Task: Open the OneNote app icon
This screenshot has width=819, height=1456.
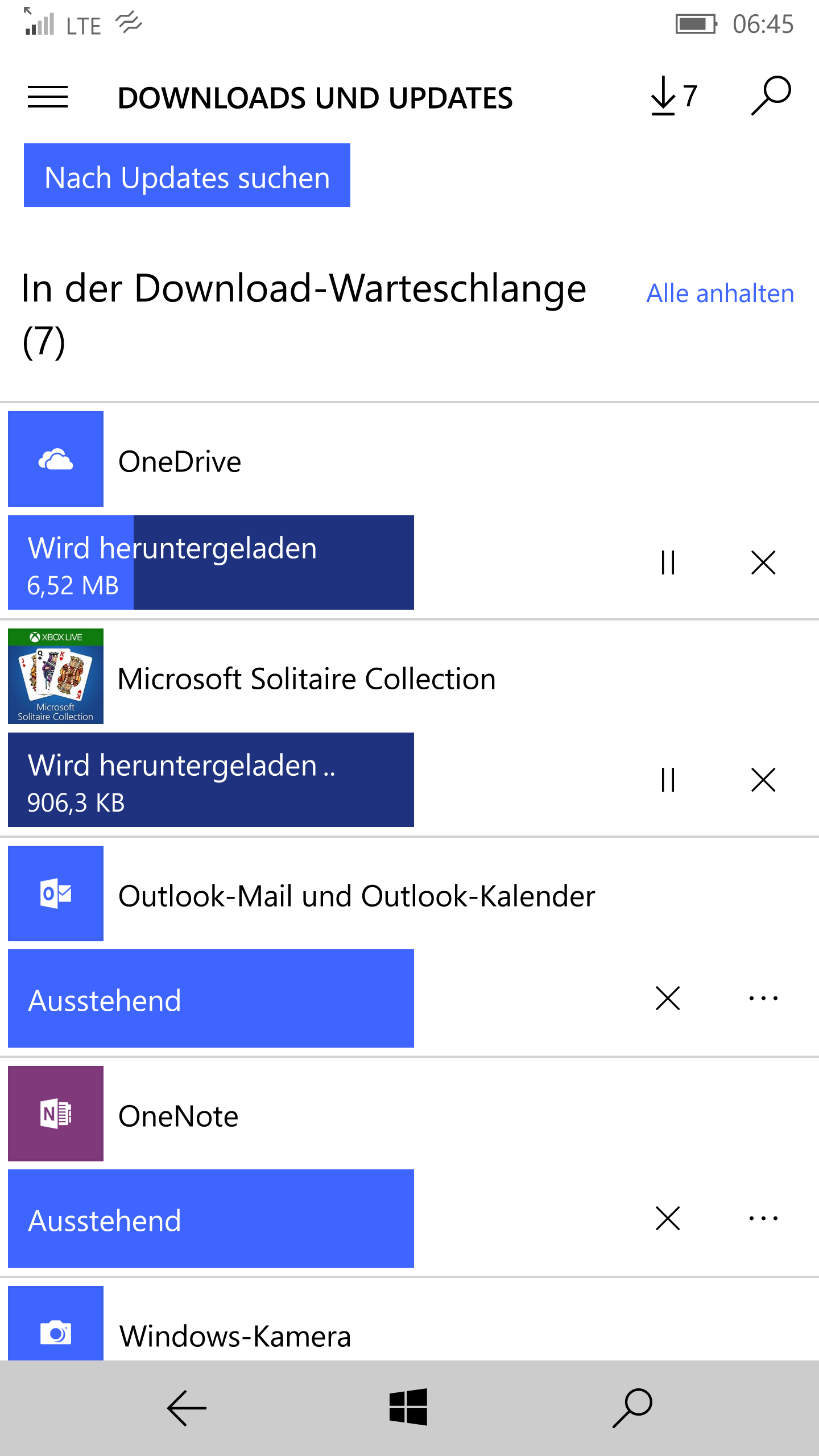Action: [x=56, y=1114]
